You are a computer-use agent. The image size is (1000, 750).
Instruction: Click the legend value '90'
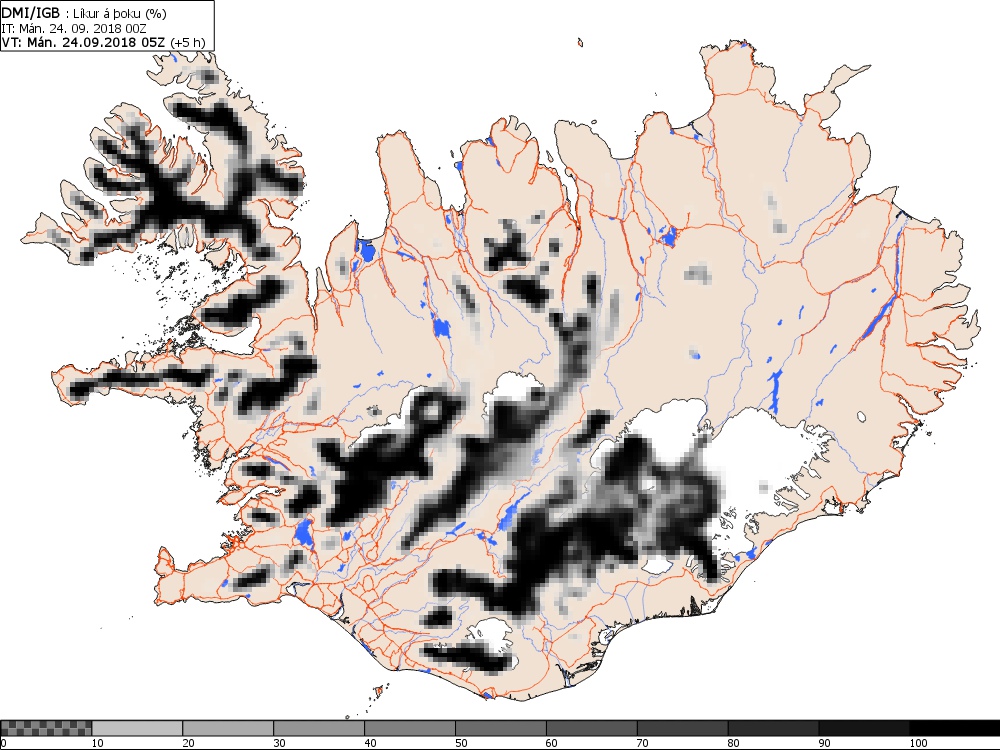coord(825,743)
